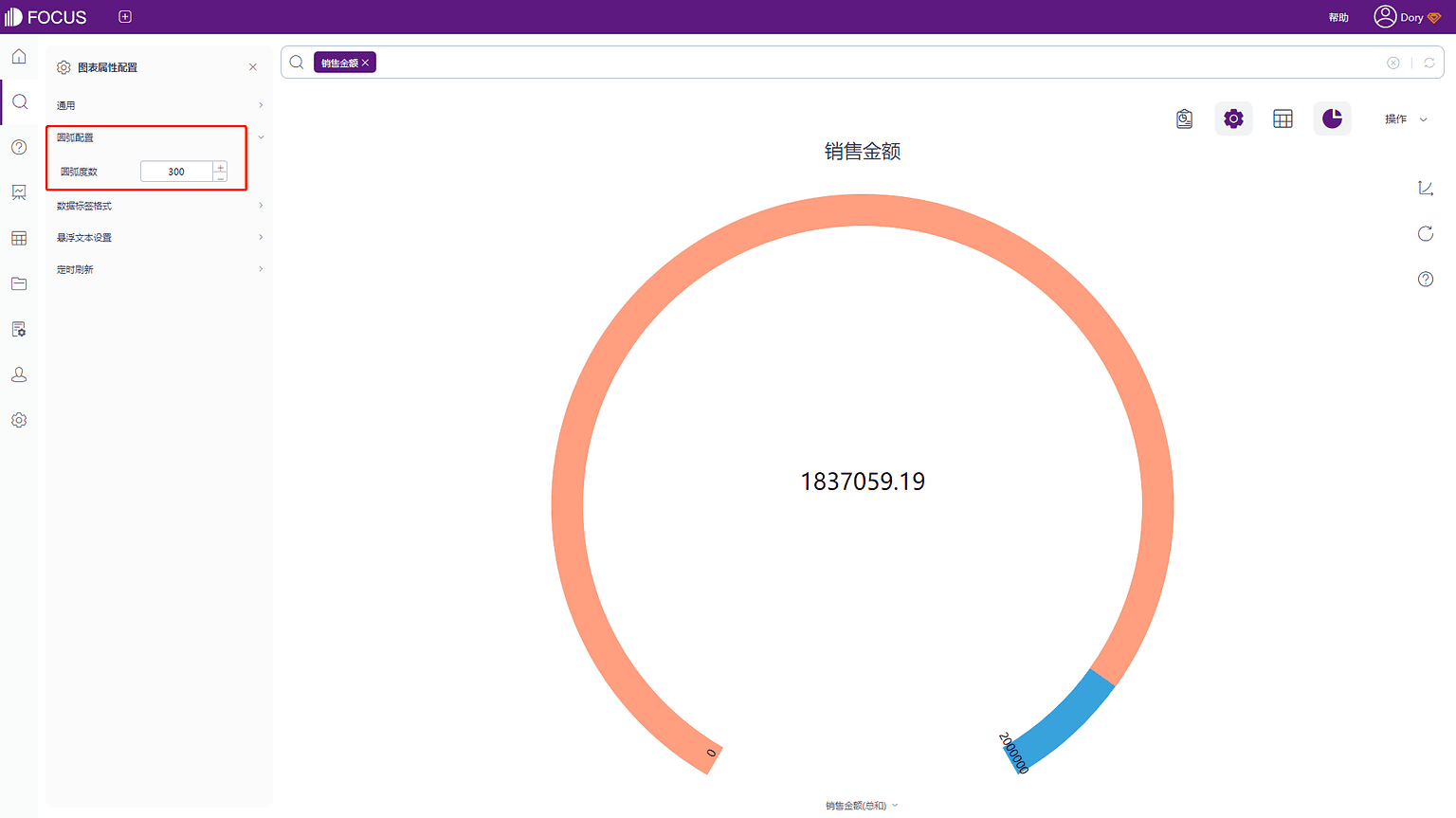1456x818 pixels.
Task: Click the 圆弧度数 input field
Action: [x=177, y=172]
